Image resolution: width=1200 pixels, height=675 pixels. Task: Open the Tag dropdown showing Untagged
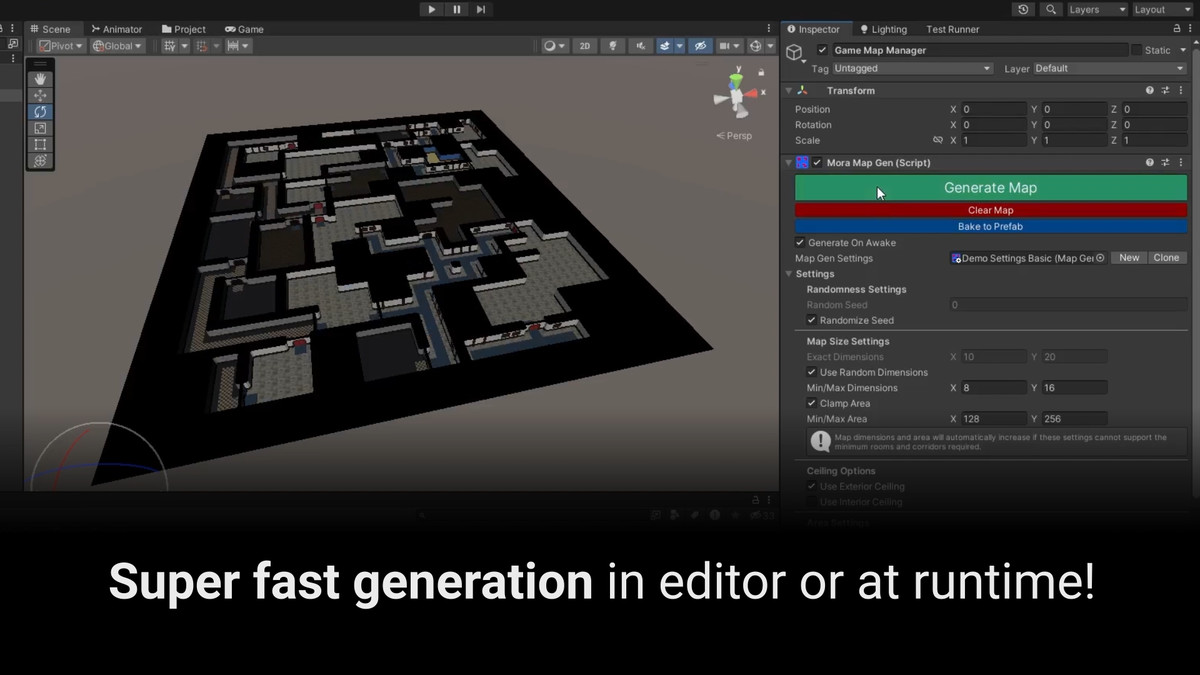click(x=910, y=68)
